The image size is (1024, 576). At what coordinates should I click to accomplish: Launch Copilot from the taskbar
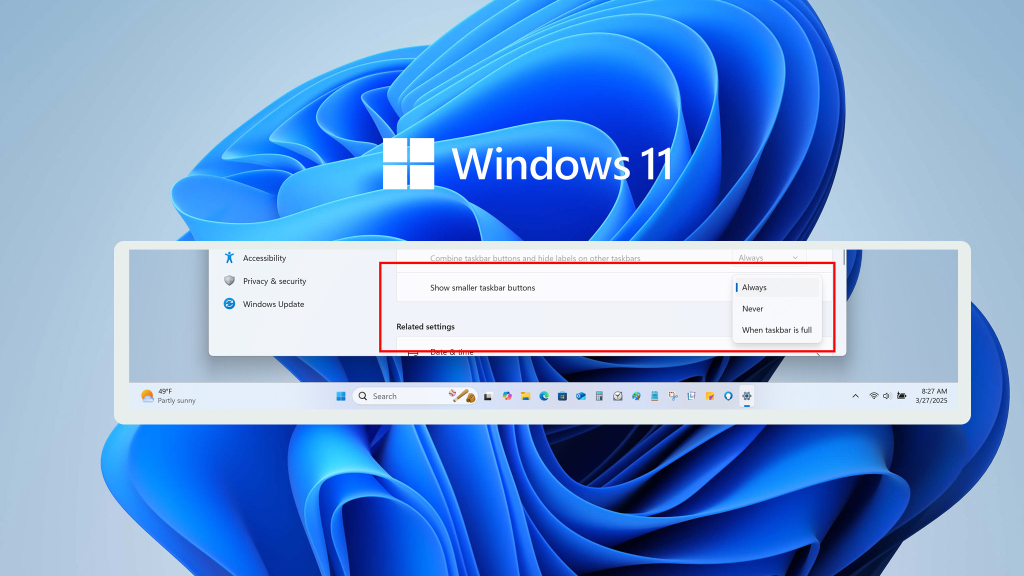[x=507, y=396]
